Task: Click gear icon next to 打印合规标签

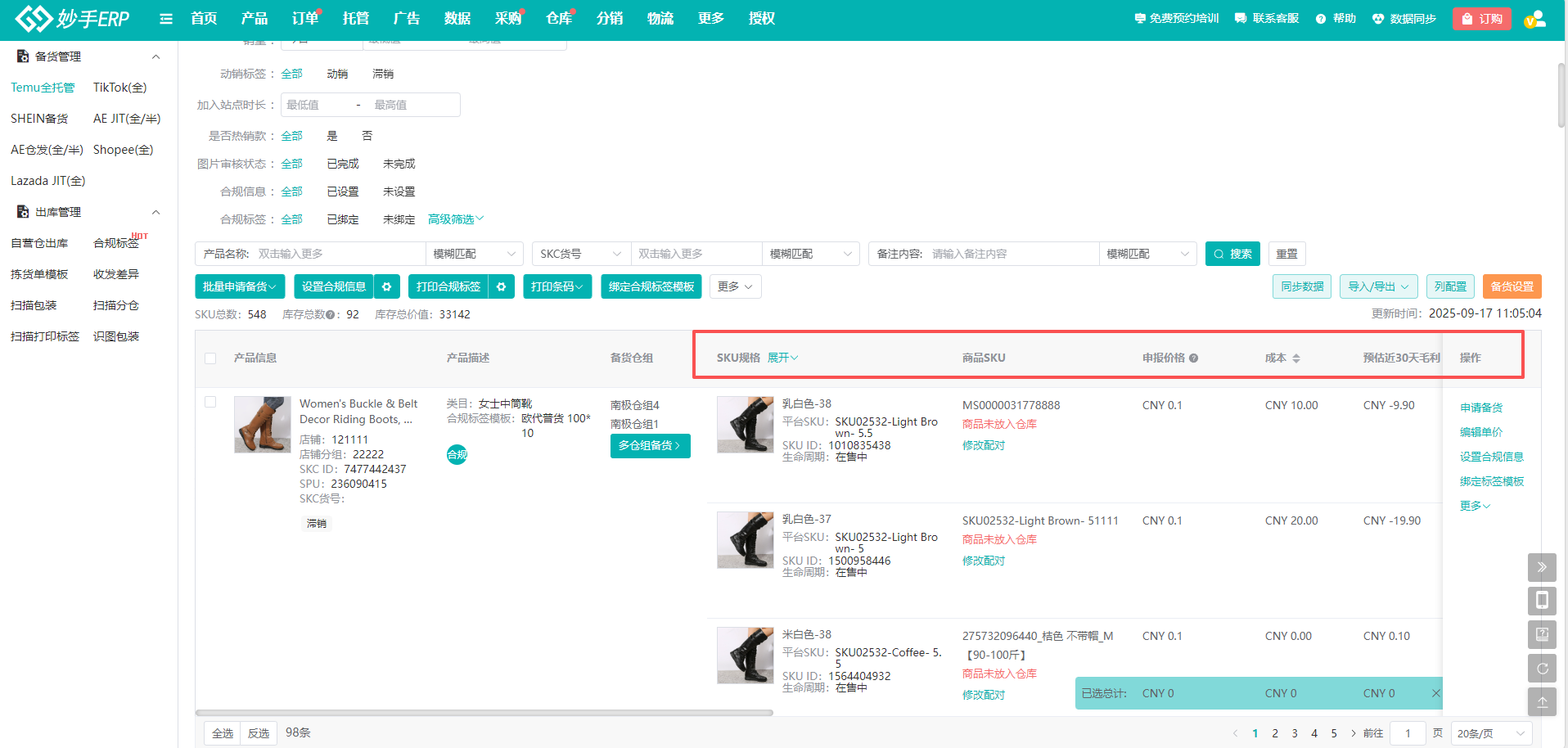Action: [501, 286]
